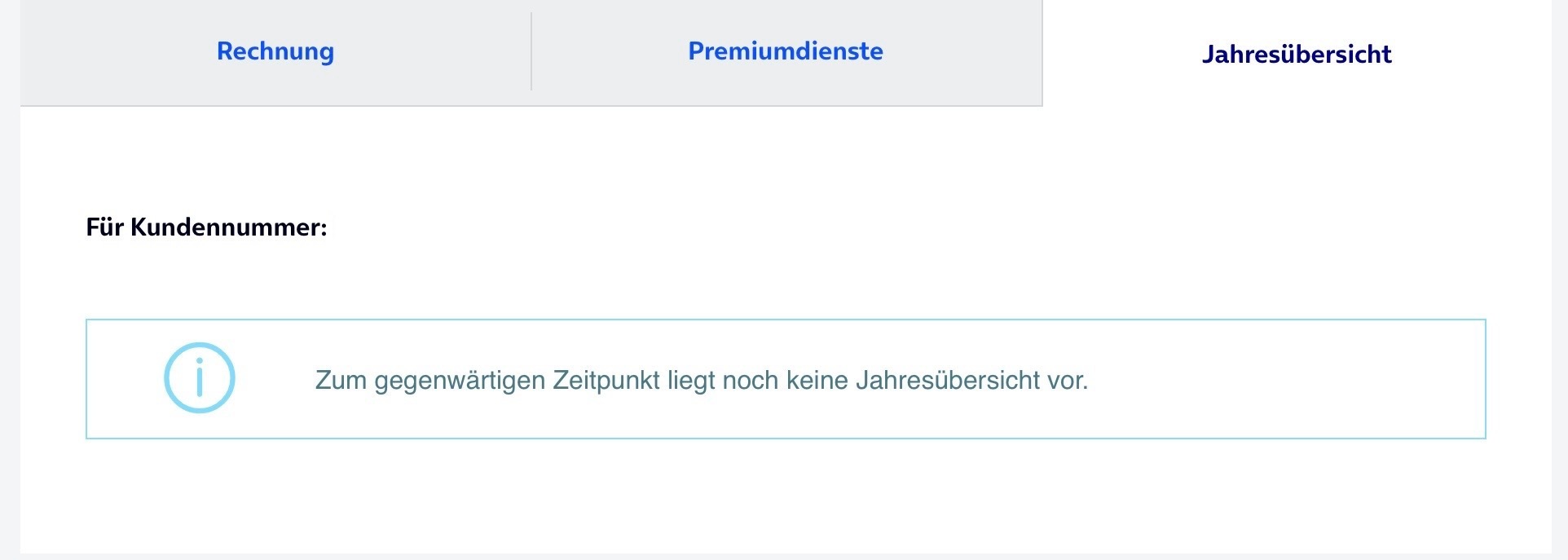Click the message 'Zum gegenwärtigen Zeitpunkt liegt noch keine Jahresübersicht vor'
This screenshot has height=560, width=1568.
[x=701, y=380]
